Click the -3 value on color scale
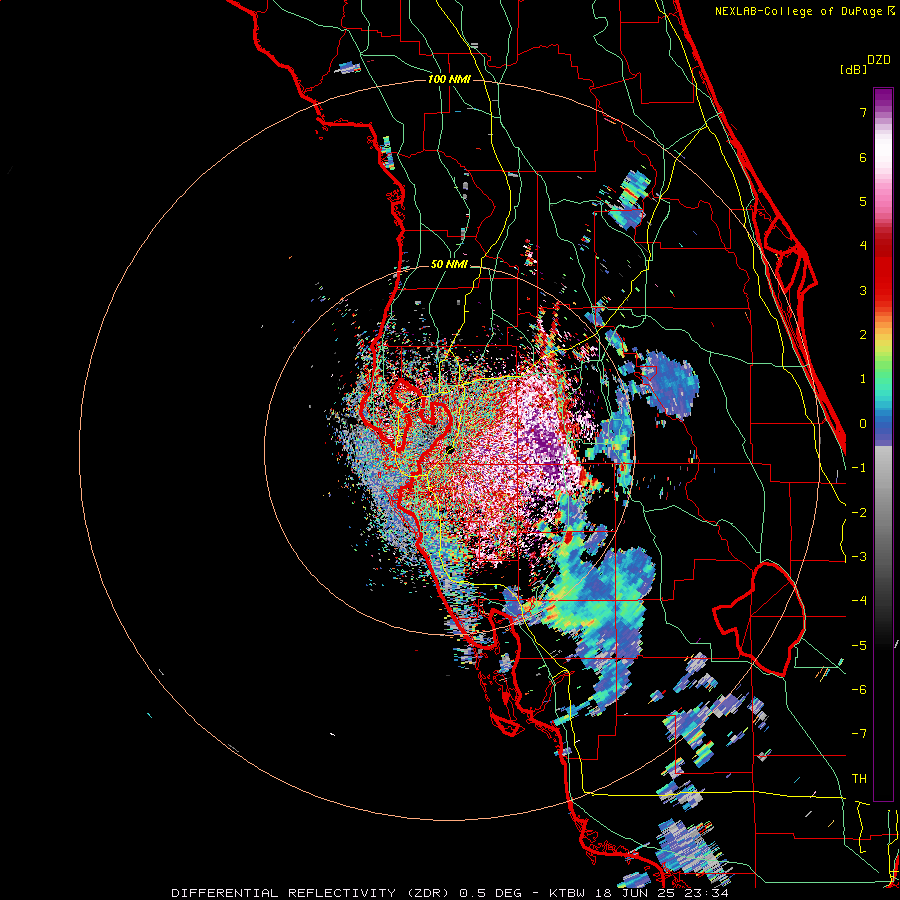The height and width of the screenshot is (900, 900). tap(859, 557)
